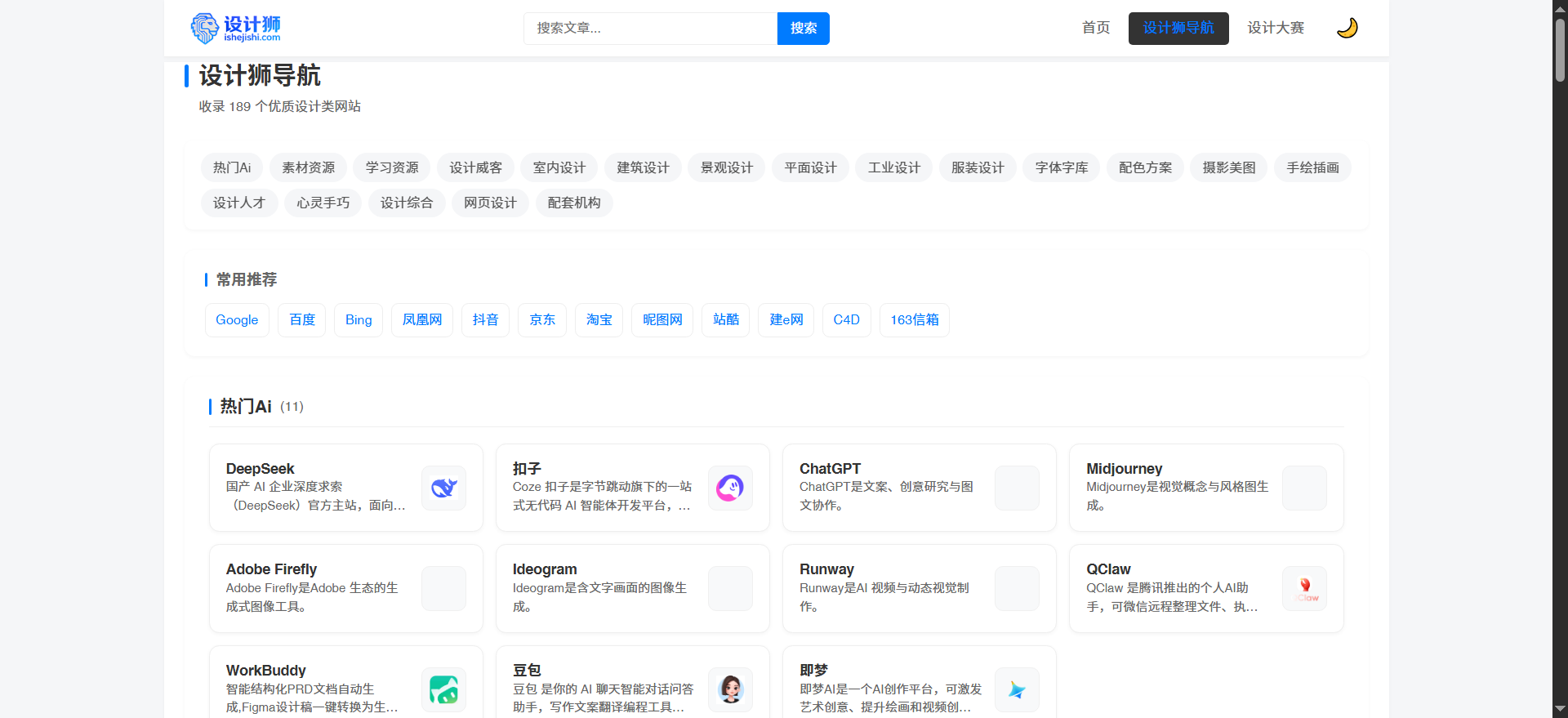The image size is (1568, 718).
Task: Open the DeepSeek whale icon
Action: [443, 488]
